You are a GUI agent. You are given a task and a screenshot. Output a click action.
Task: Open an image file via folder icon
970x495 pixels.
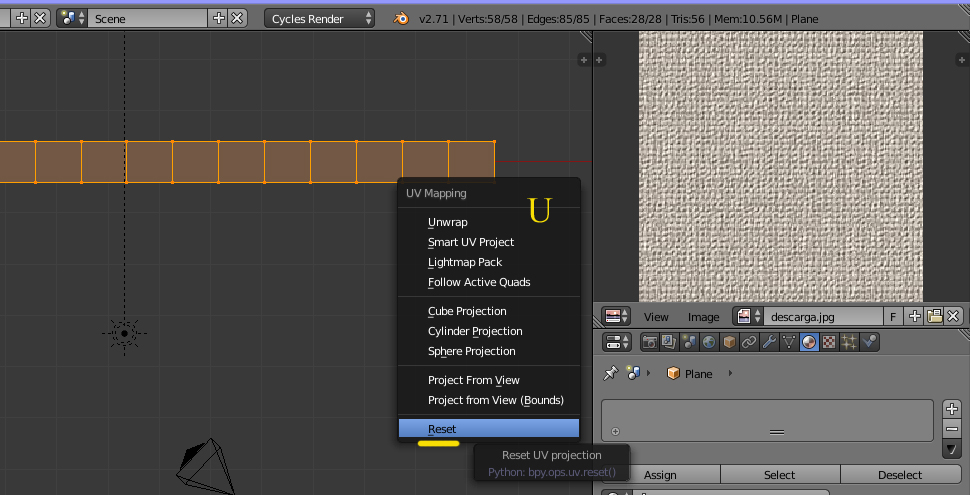coord(934,316)
